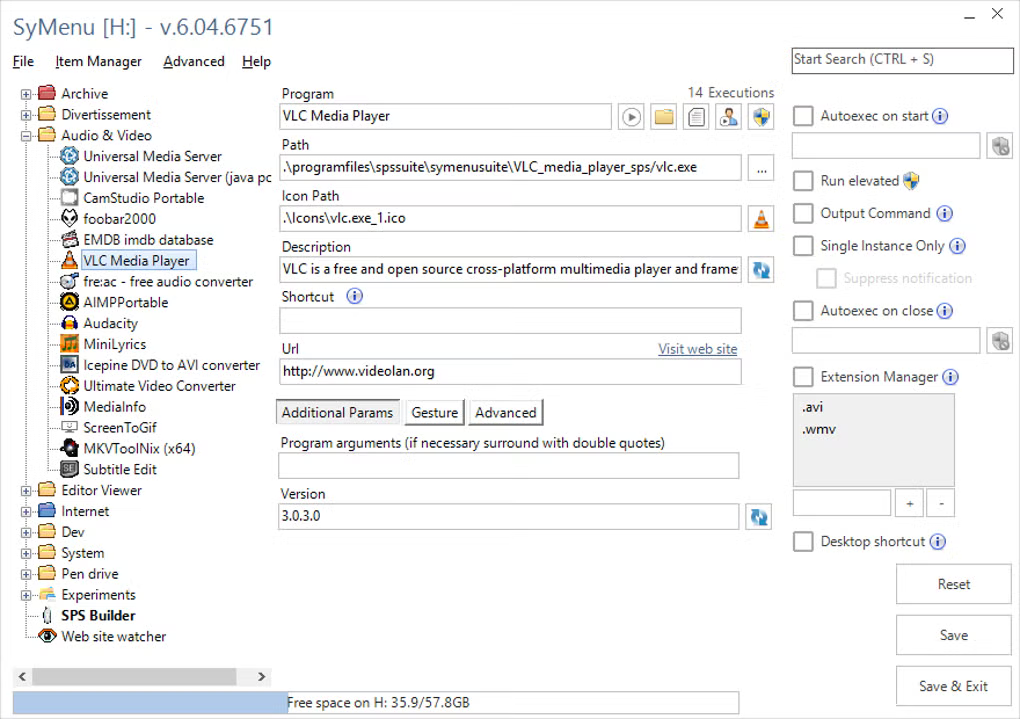Open info icon next to Extension Manager

[x=950, y=377]
